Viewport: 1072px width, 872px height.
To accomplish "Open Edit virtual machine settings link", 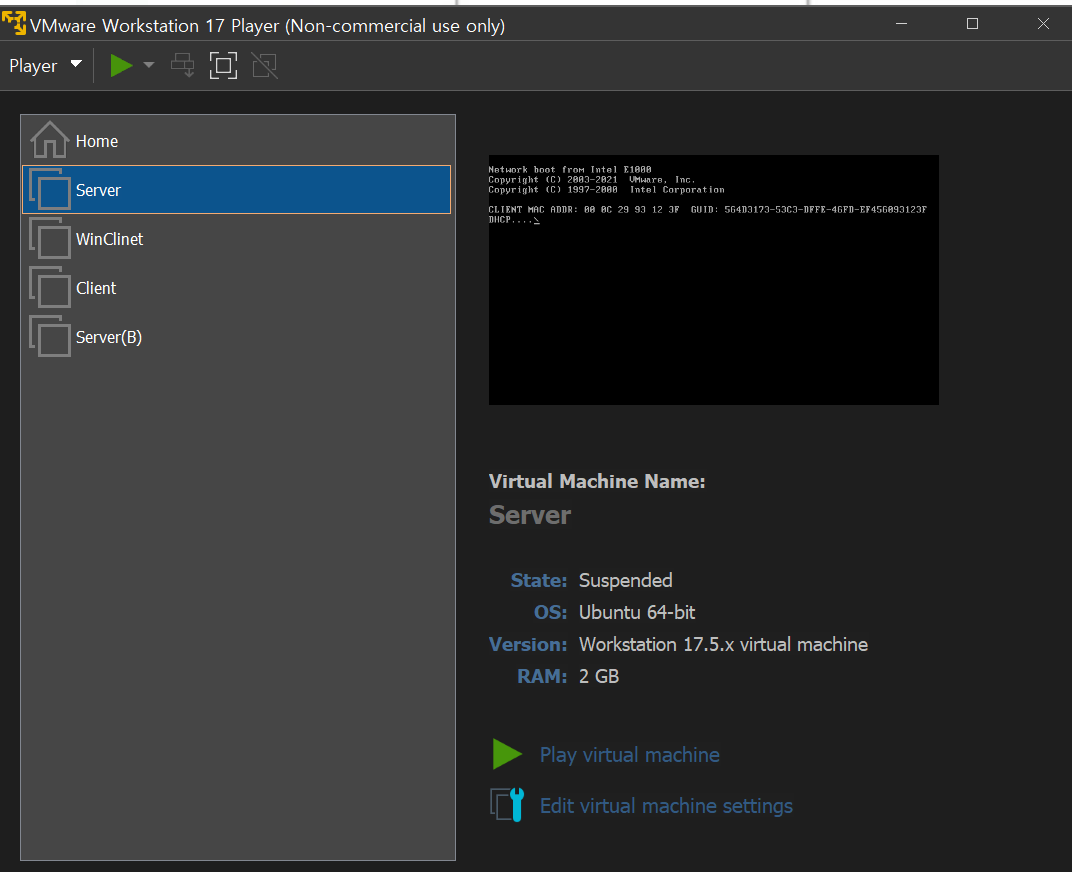I will [x=667, y=806].
